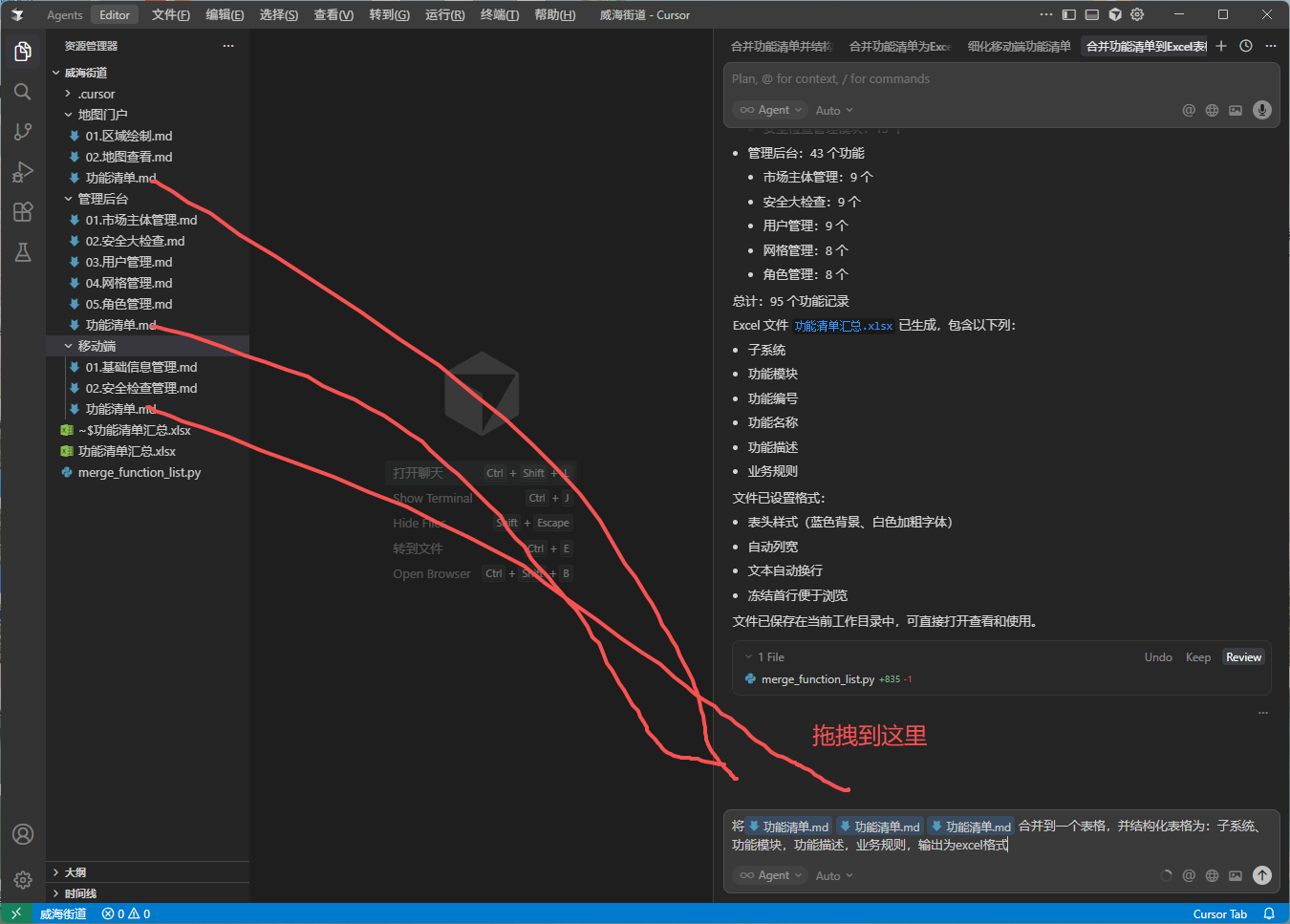Click Keep to accept the changes
The height and width of the screenshot is (924, 1290).
click(1197, 657)
